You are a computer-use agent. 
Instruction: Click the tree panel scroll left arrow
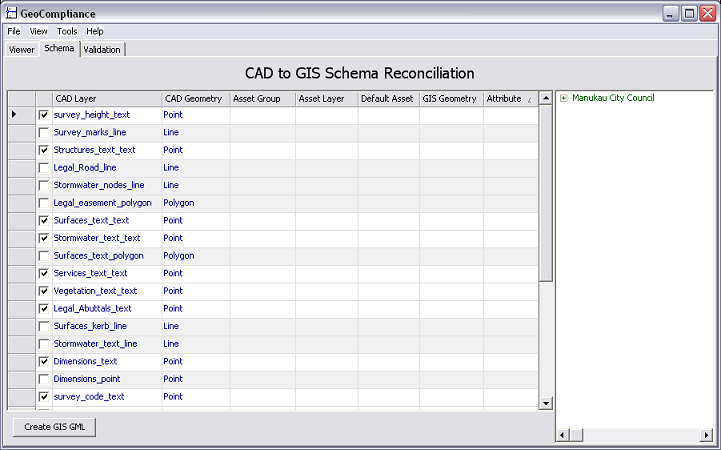click(x=561, y=434)
